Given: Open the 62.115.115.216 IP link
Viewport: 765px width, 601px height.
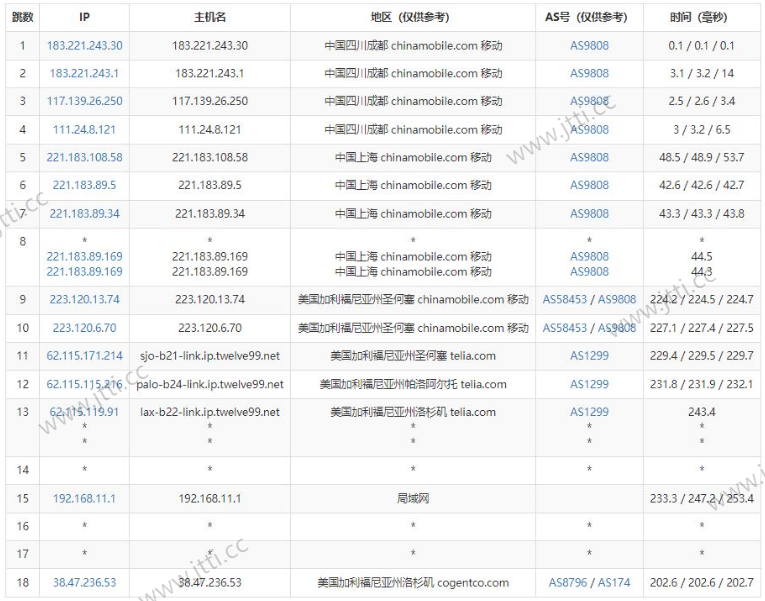Looking at the screenshot, I should (84, 384).
